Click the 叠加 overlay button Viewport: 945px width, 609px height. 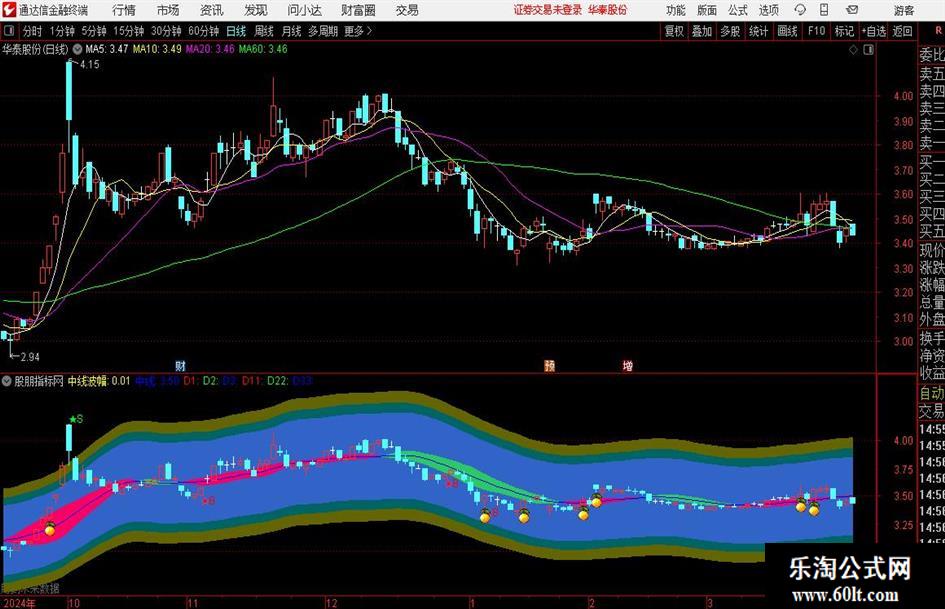pos(702,31)
